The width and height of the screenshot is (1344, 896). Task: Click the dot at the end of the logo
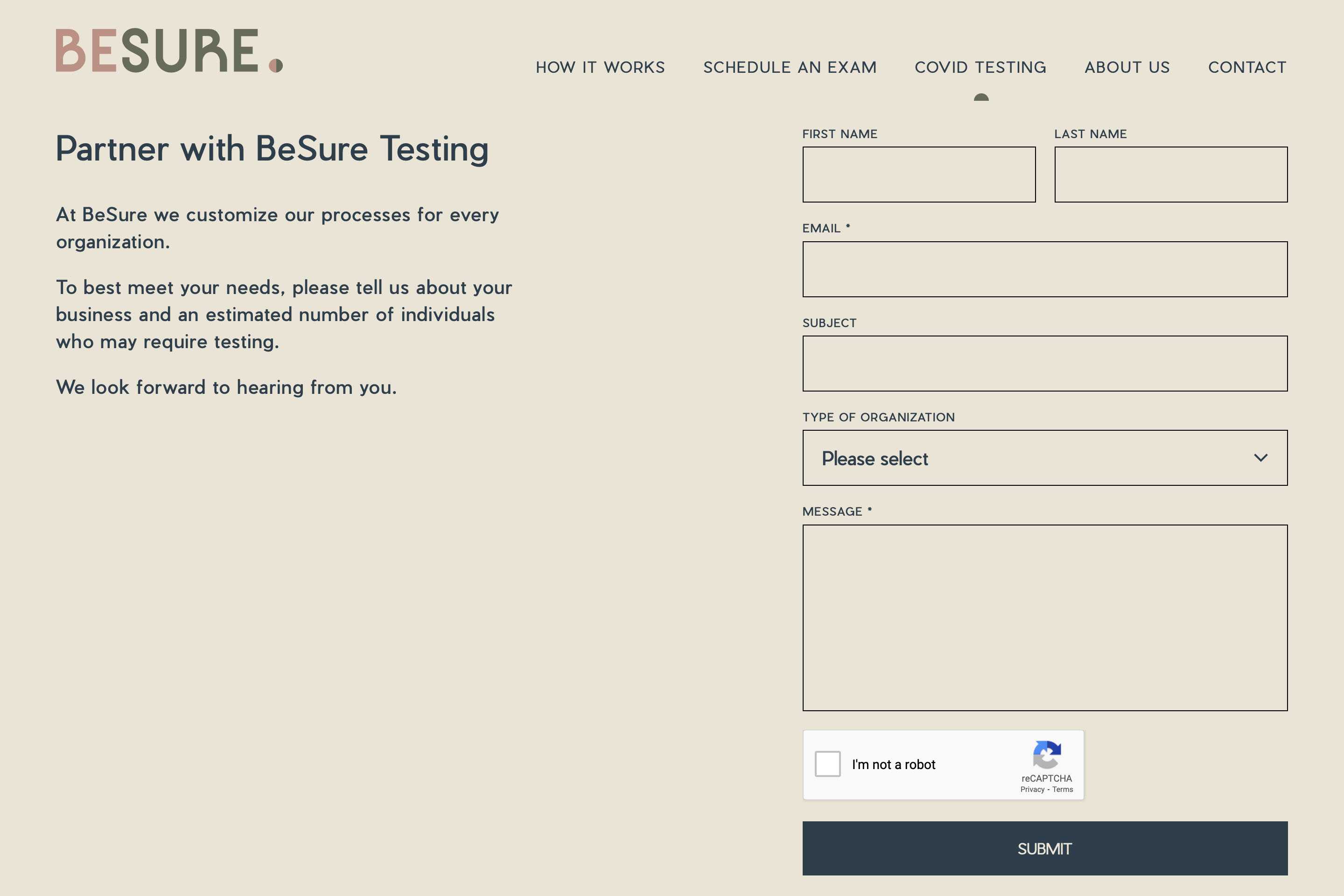[x=276, y=66]
